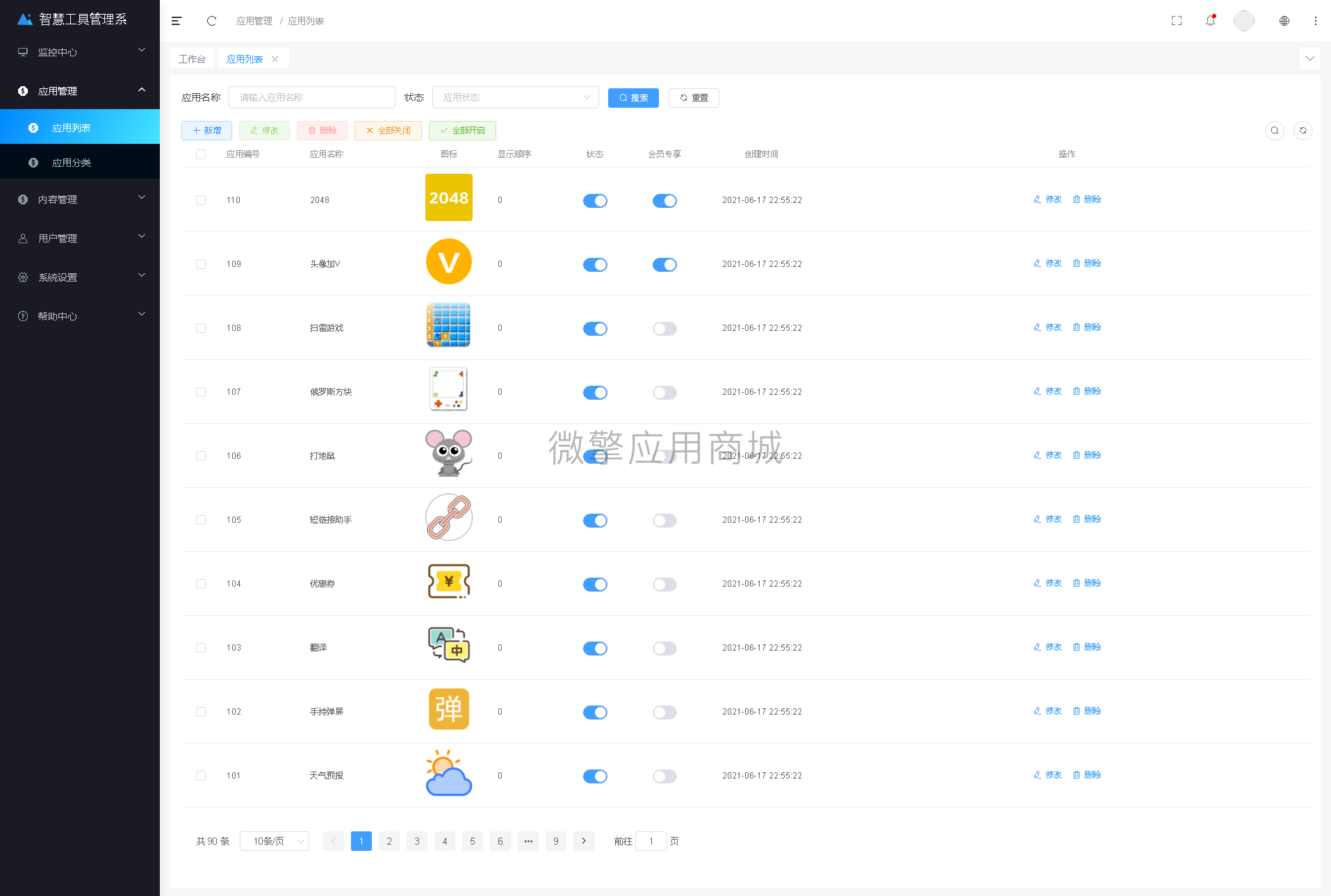1331x896 pixels.
Task: Toggle the 会员专享 switch for 2048
Action: pyautogui.click(x=664, y=201)
